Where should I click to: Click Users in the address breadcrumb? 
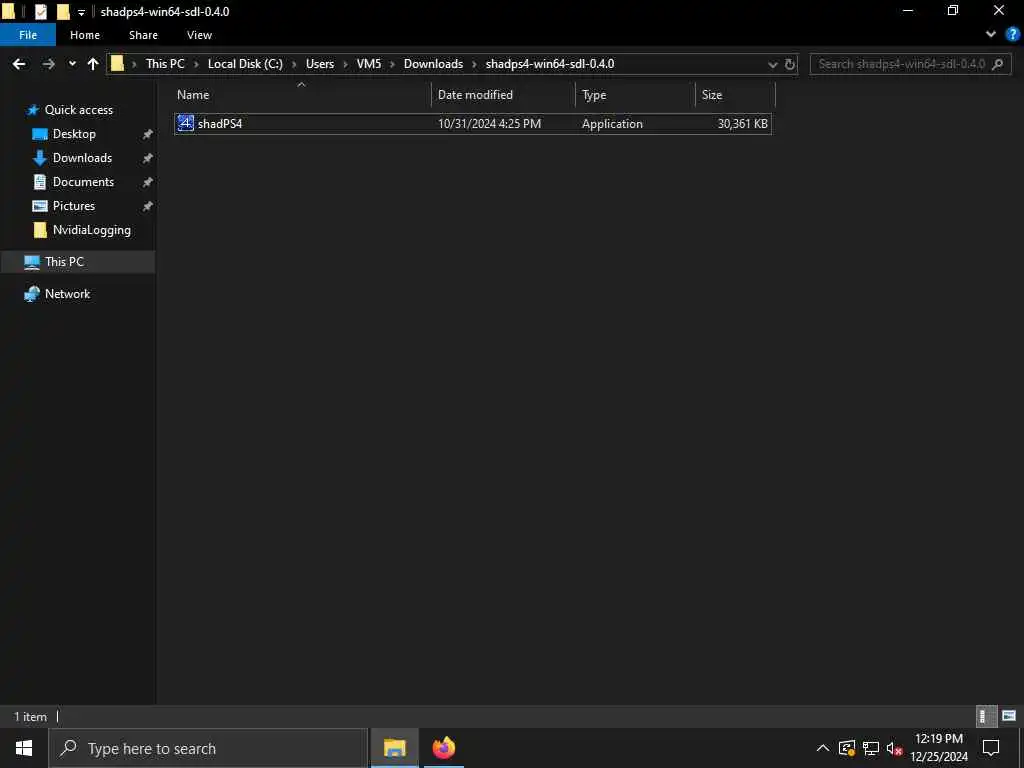pos(319,64)
